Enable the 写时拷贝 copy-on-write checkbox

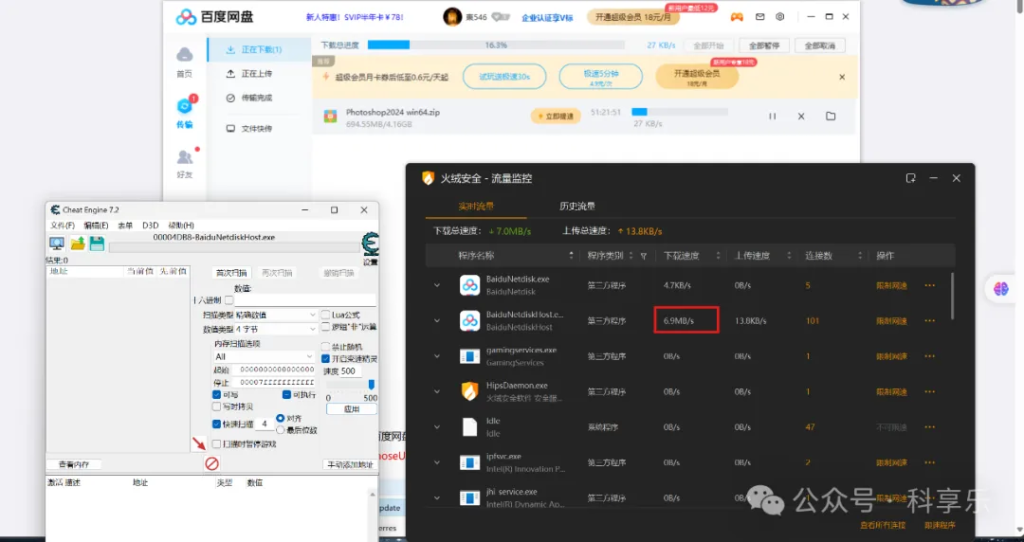coord(216,406)
